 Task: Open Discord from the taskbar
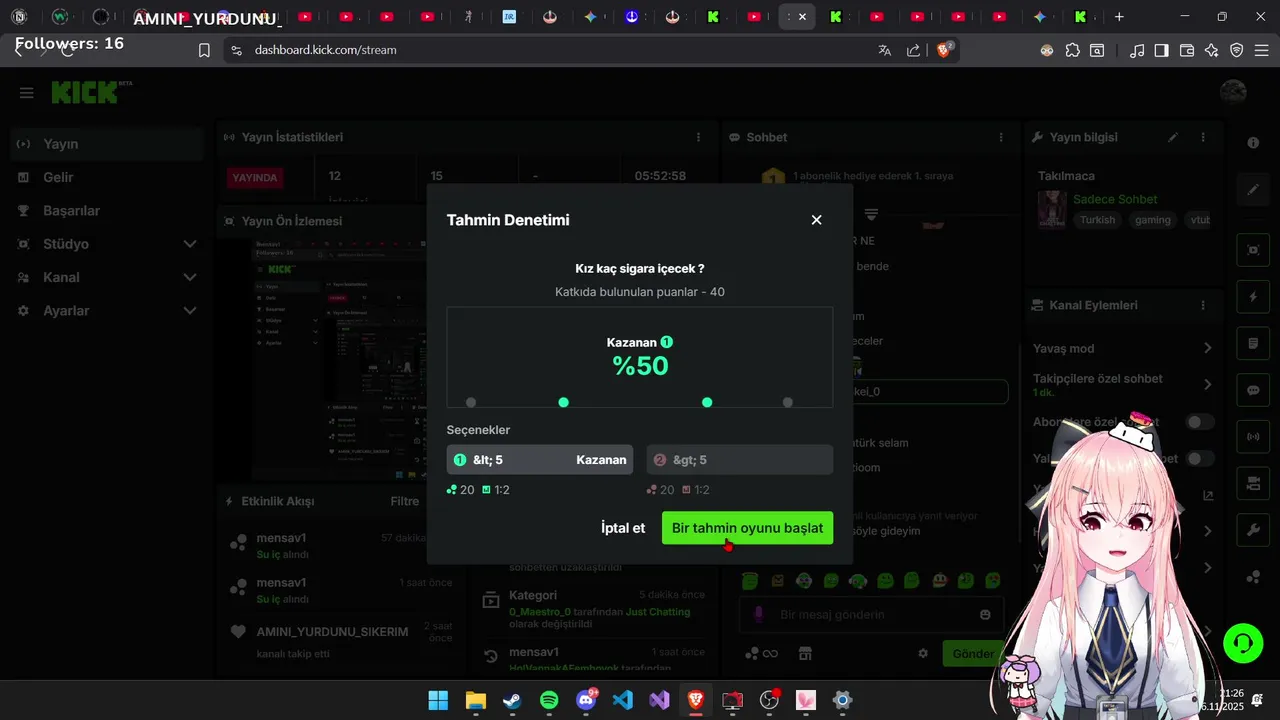pos(586,700)
